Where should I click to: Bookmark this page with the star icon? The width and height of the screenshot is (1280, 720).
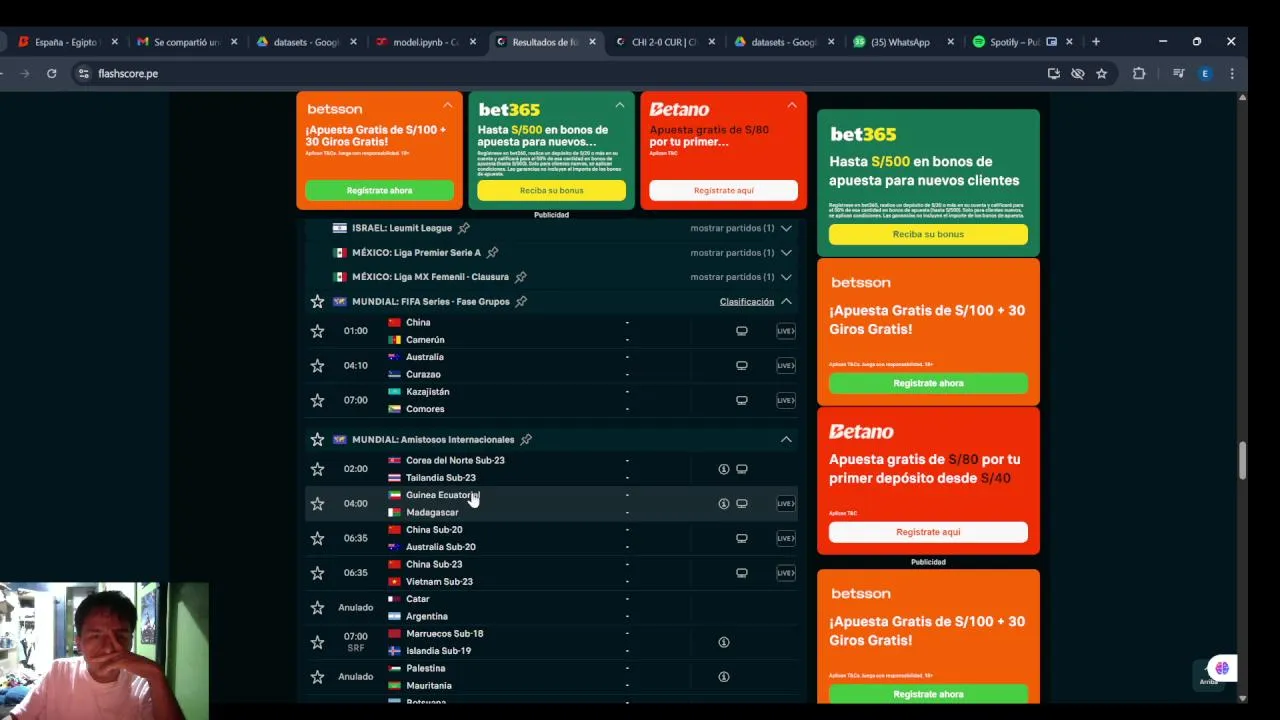1101,73
